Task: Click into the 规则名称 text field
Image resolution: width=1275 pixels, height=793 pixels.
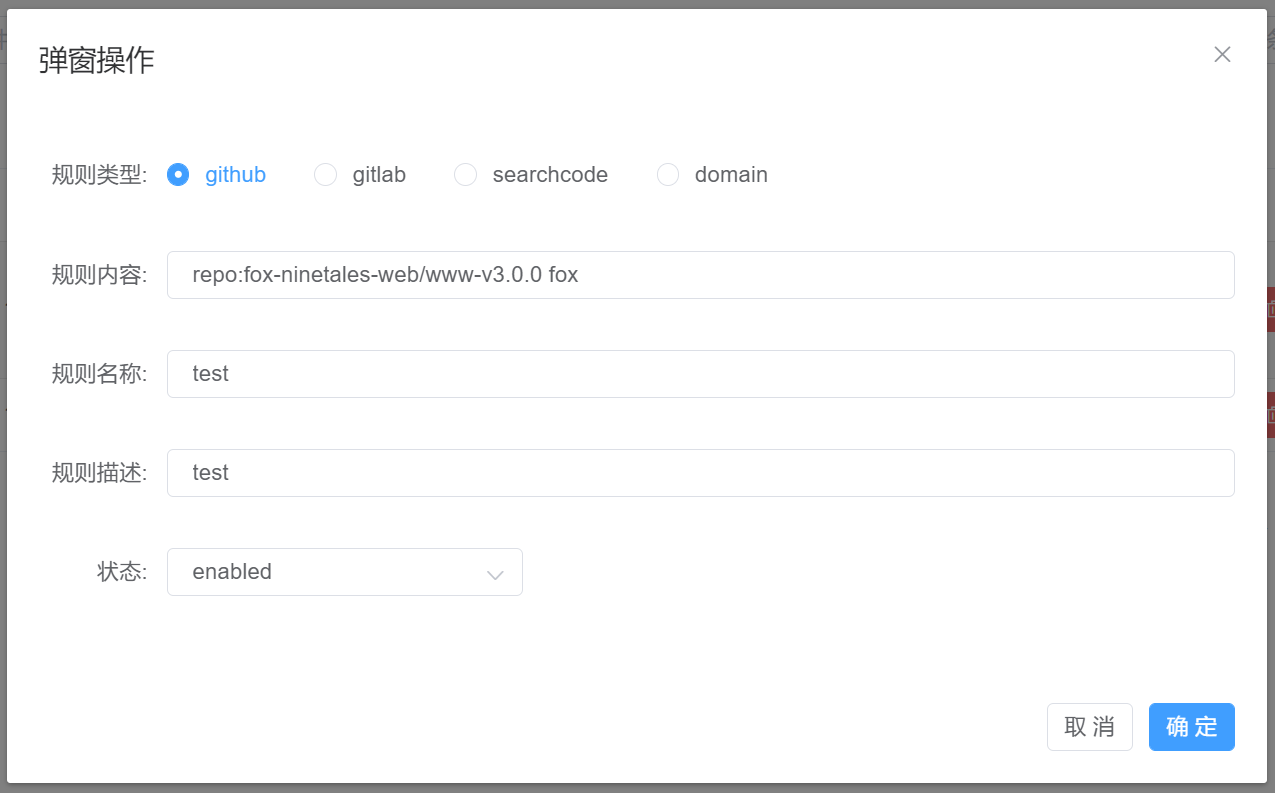Action: [x=700, y=374]
